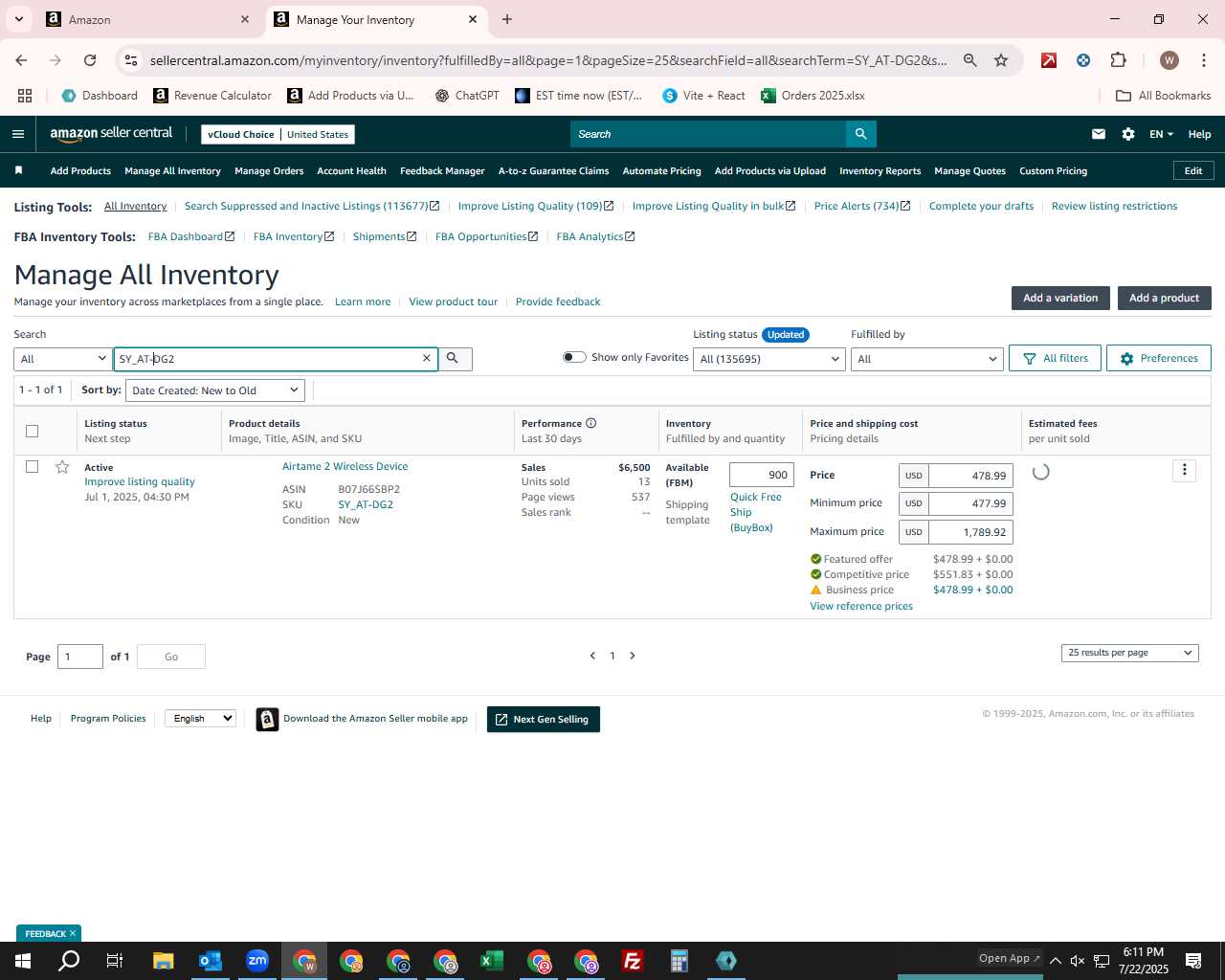1225x980 pixels.
Task: Check the select-all header checkbox
Action: point(32,431)
